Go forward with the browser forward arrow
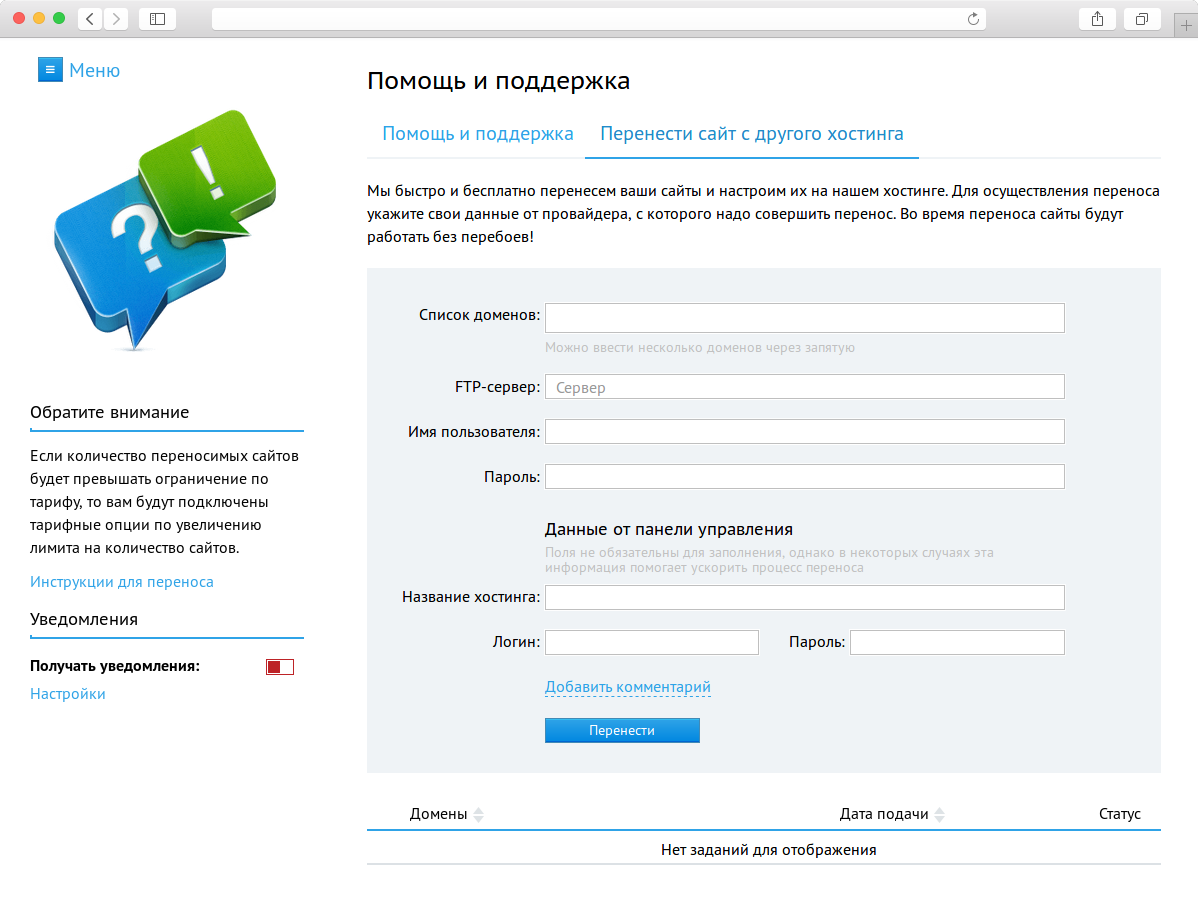This screenshot has width=1198, height=915. point(115,19)
